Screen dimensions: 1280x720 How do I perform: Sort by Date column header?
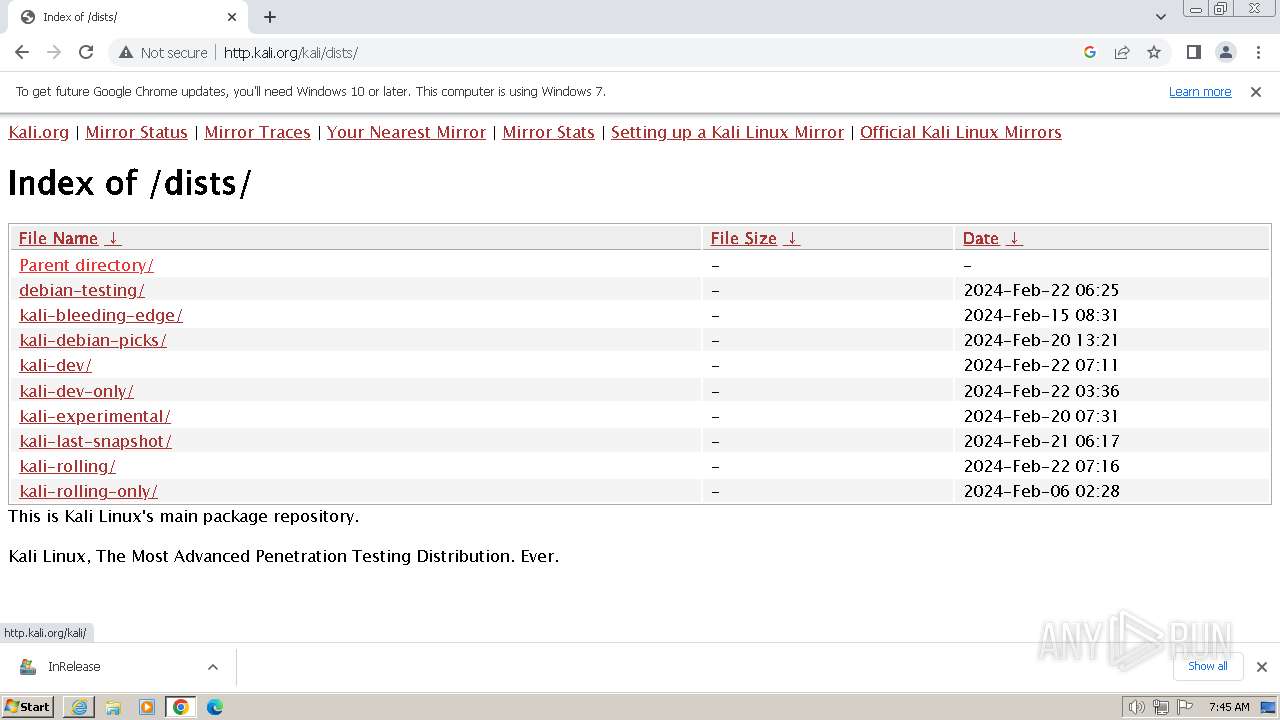pos(980,238)
